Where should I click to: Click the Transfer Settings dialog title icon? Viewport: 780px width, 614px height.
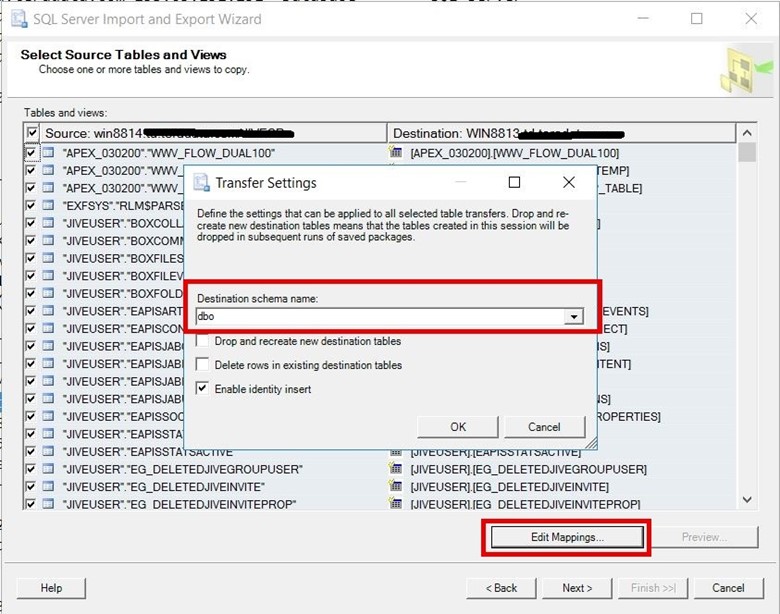(x=201, y=183)
